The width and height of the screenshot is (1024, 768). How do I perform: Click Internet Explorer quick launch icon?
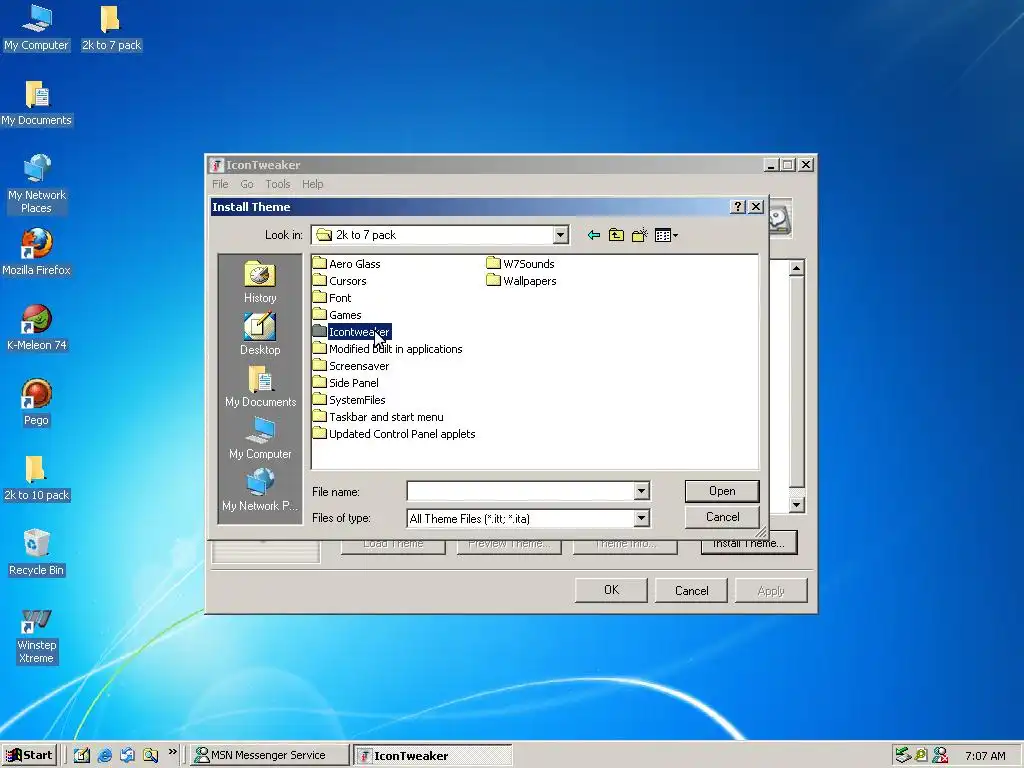click(x=104, y=755)
